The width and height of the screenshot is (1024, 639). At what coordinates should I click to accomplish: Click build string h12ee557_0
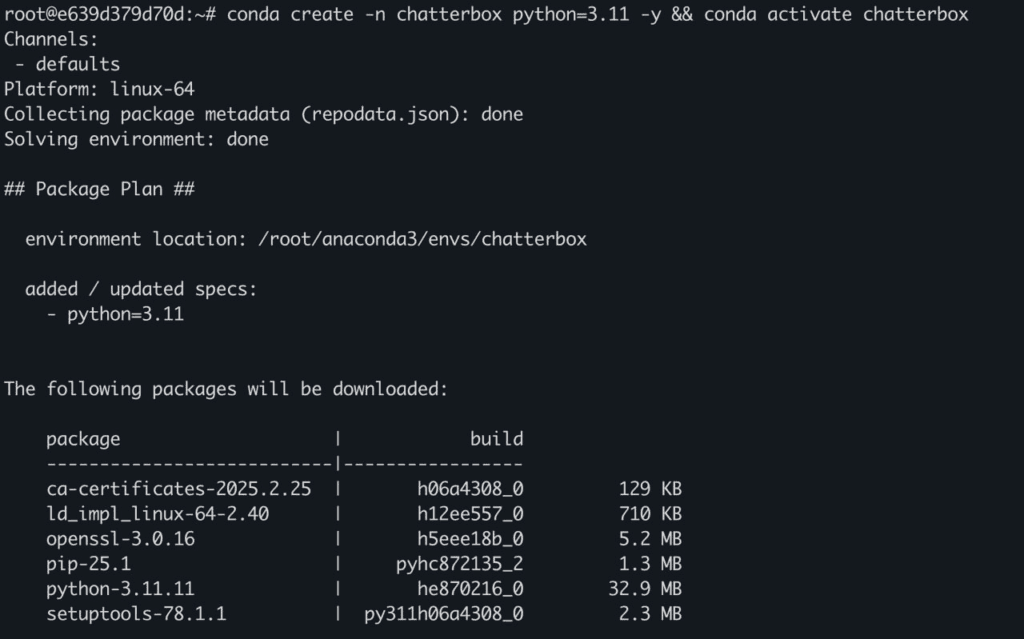pos(470,514)
